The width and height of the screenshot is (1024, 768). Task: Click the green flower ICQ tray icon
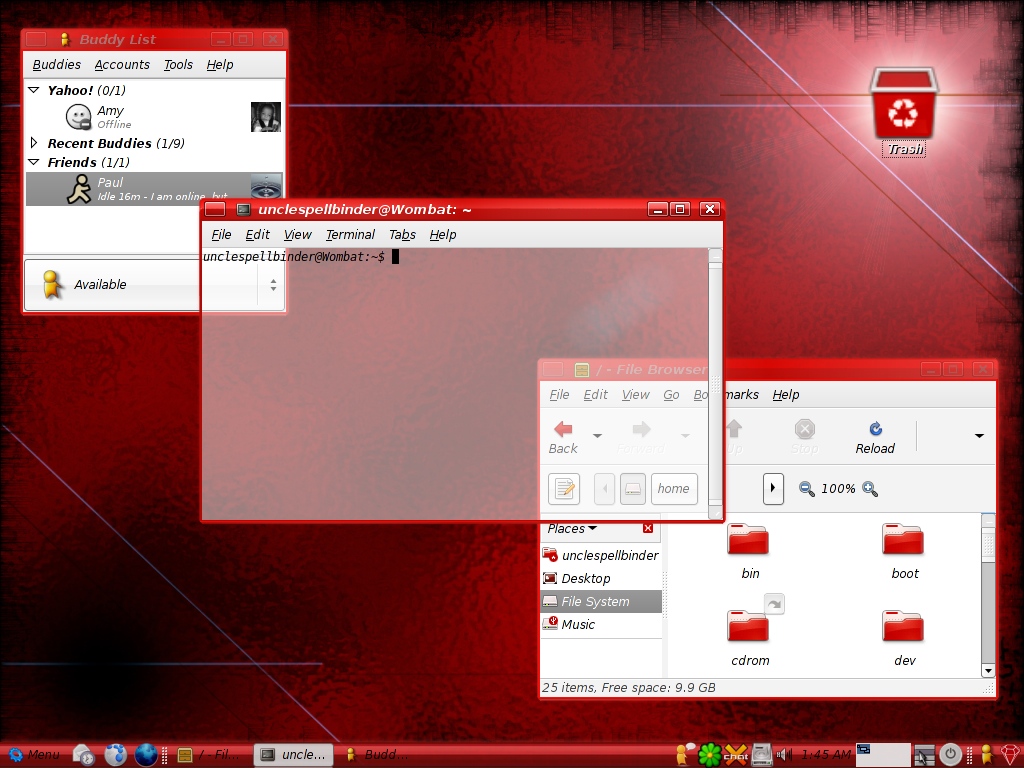click(710, 755)
